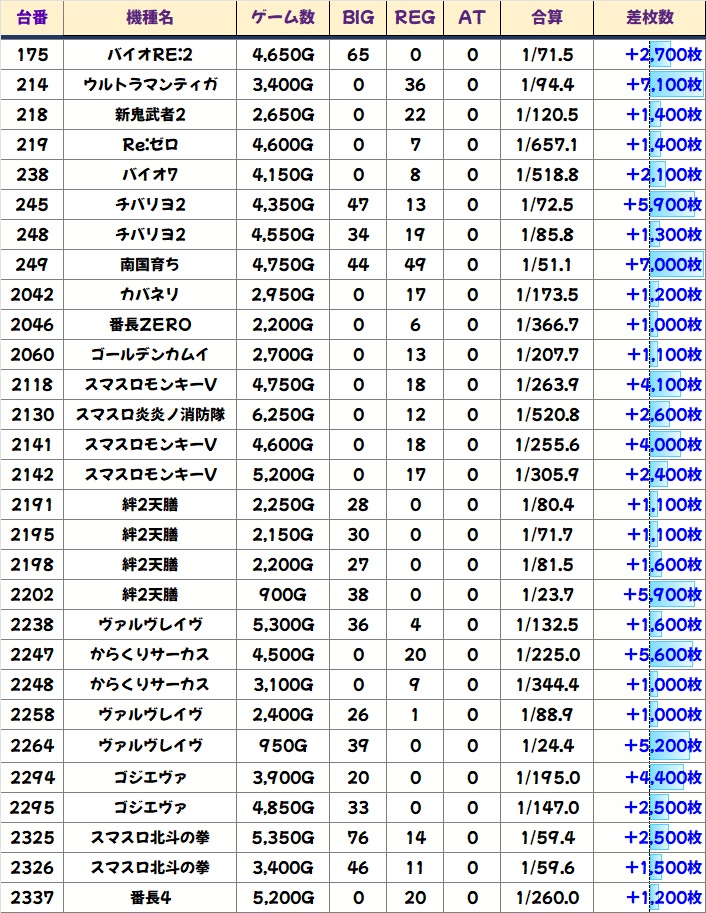Click the 6,250G game count cell
The image size is (706, 913).
coord(283,415)
